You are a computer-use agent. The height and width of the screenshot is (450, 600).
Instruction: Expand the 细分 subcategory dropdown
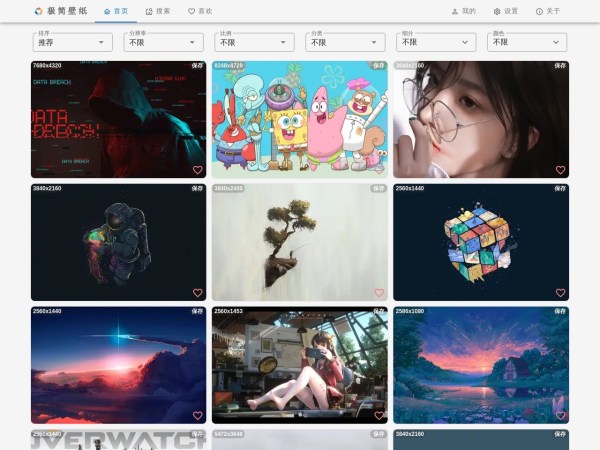click(x=436, y=42)
